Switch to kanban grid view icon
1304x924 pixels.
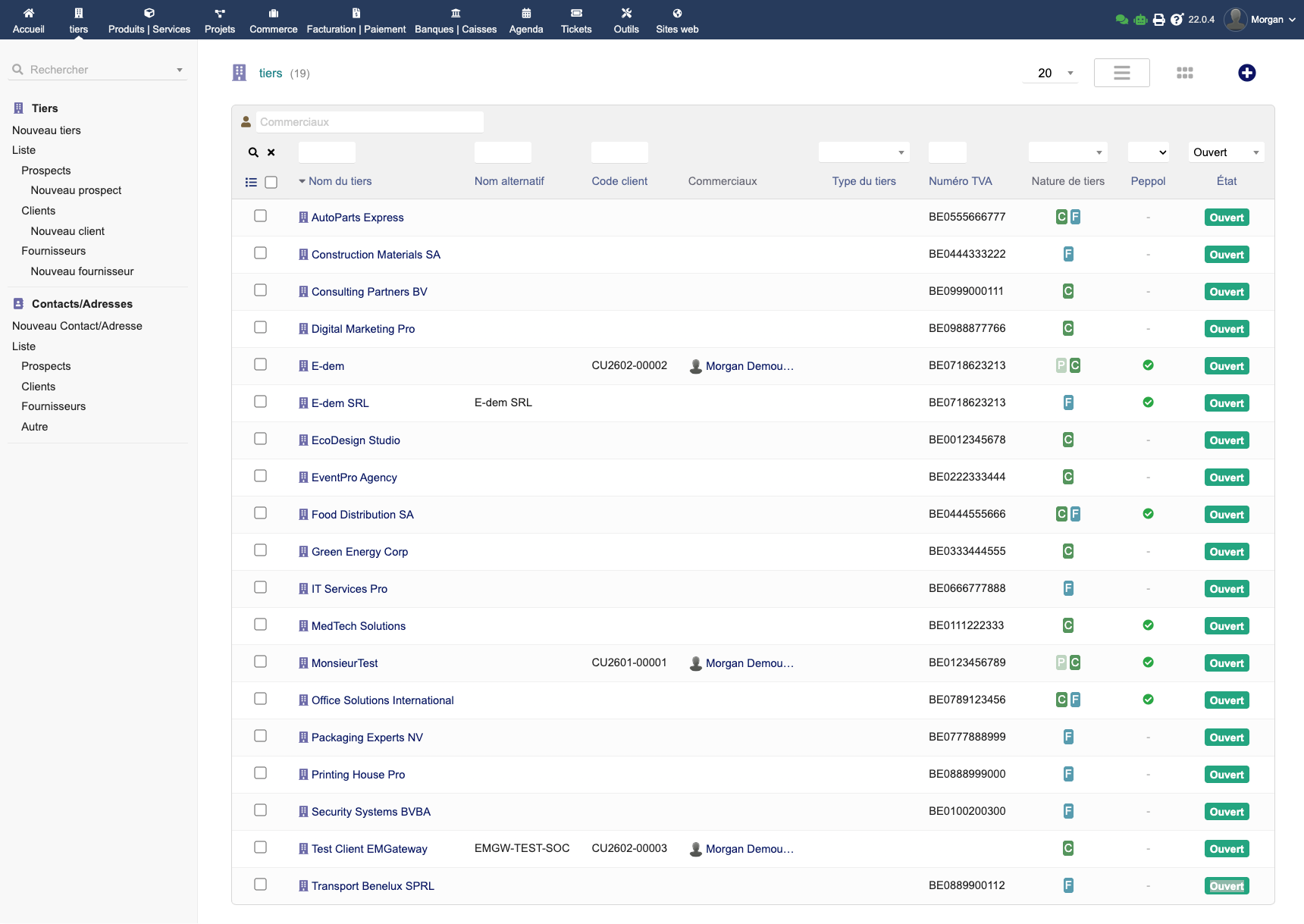(x=1184, y=73)
